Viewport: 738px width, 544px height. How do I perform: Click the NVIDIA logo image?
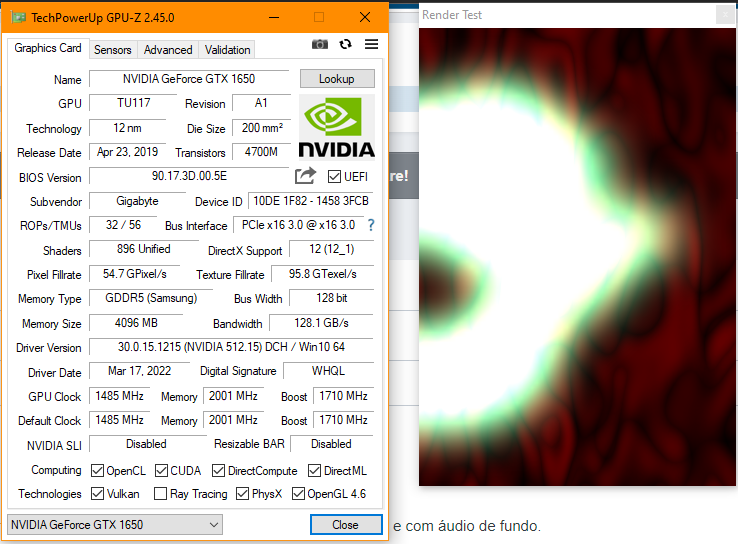pos(337,127)
